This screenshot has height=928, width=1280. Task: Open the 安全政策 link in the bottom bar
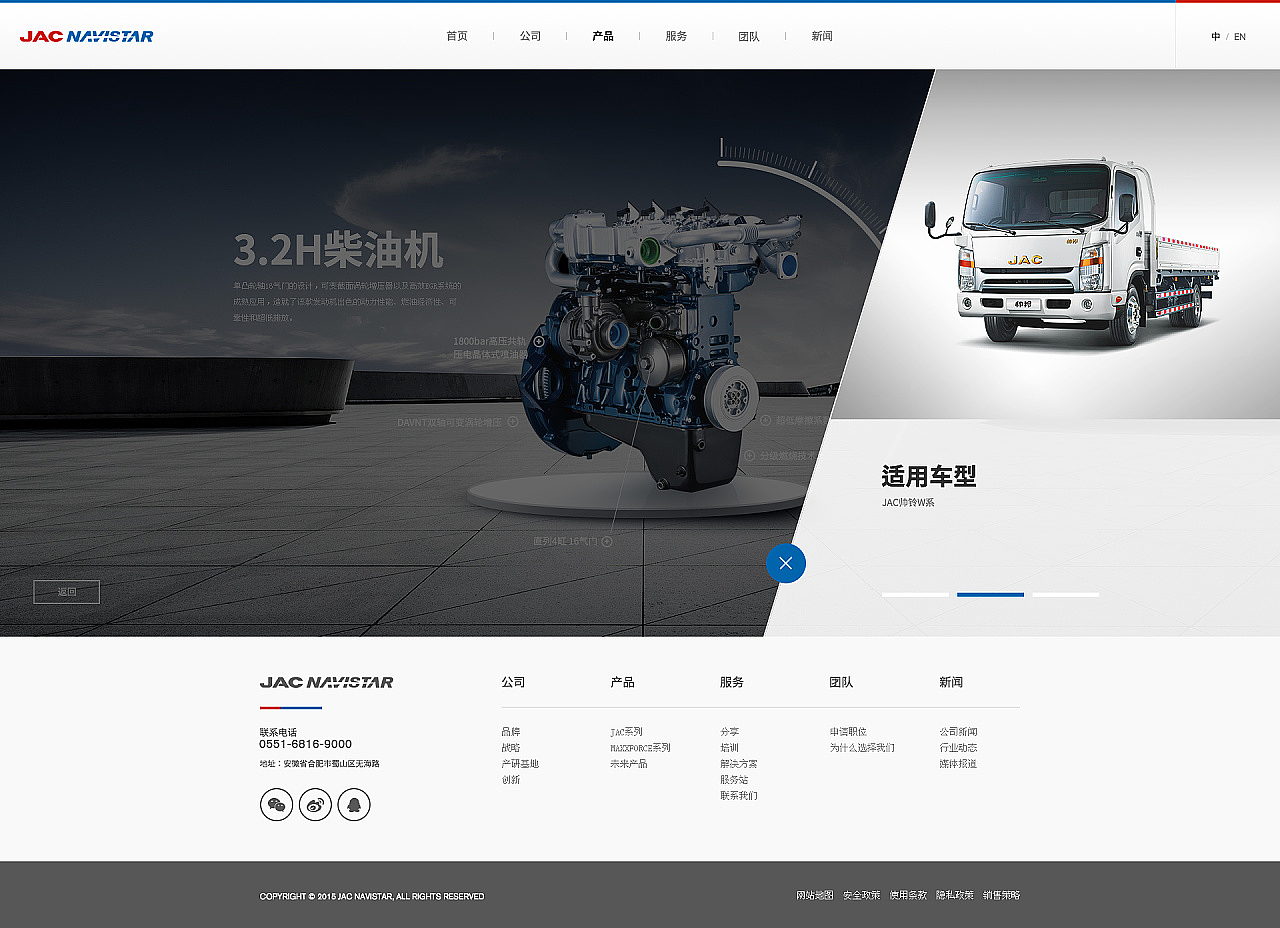862,895
